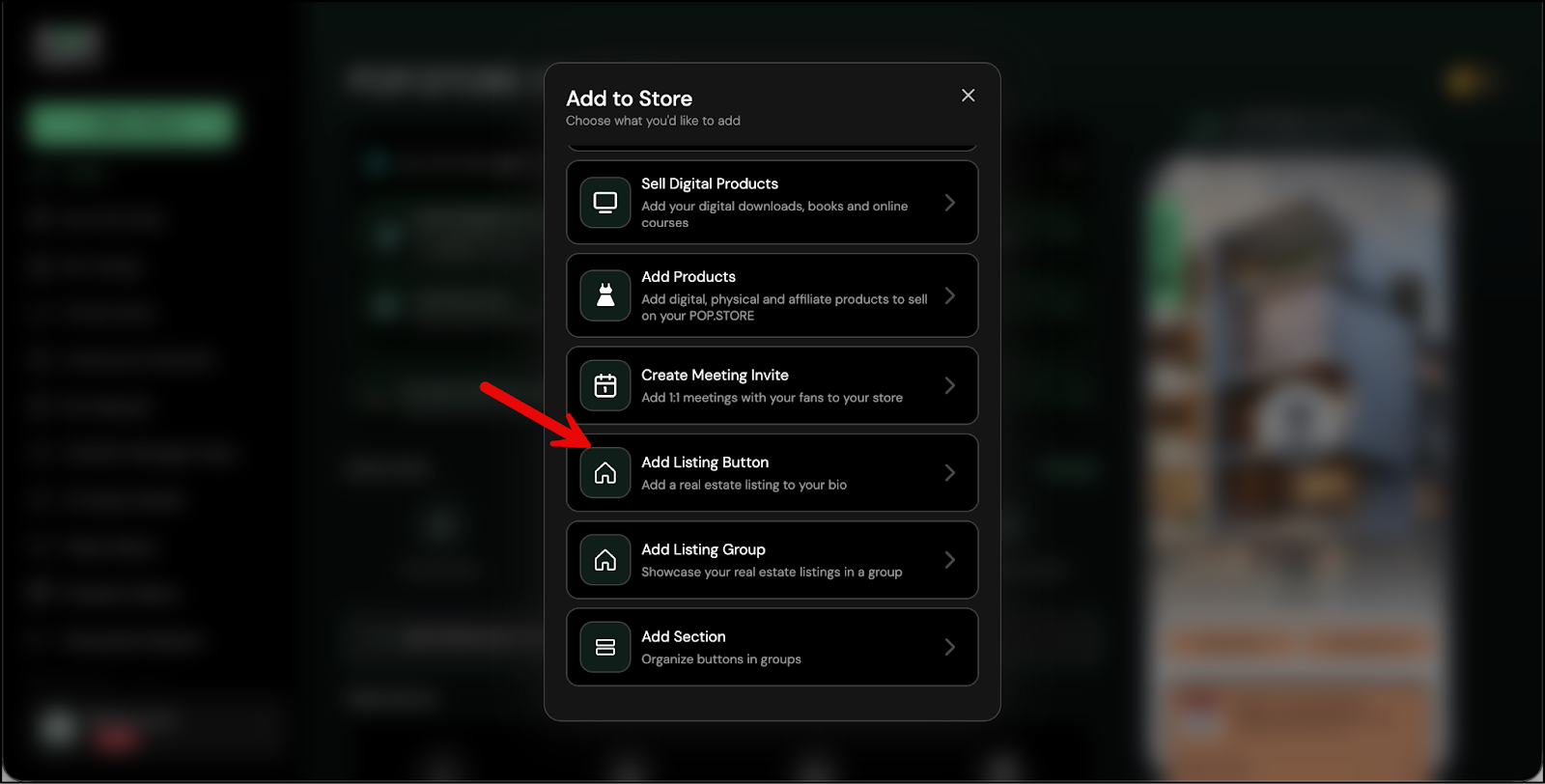Screen dimensions: 1545x784
Task: Click the Add Listing Group right arrow
Action: (x=949, y=560)
